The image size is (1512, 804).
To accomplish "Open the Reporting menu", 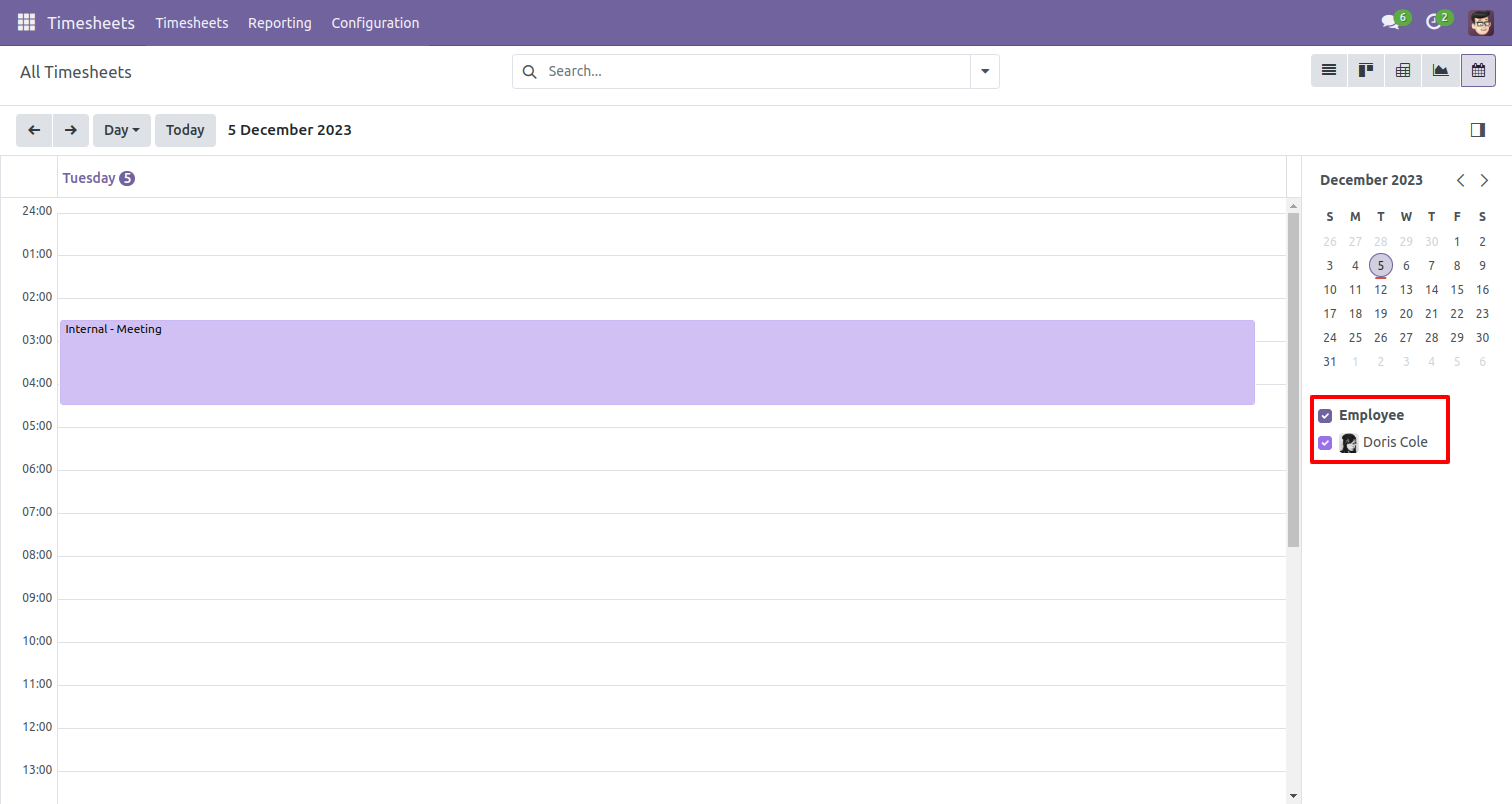I will click(280, 22).
